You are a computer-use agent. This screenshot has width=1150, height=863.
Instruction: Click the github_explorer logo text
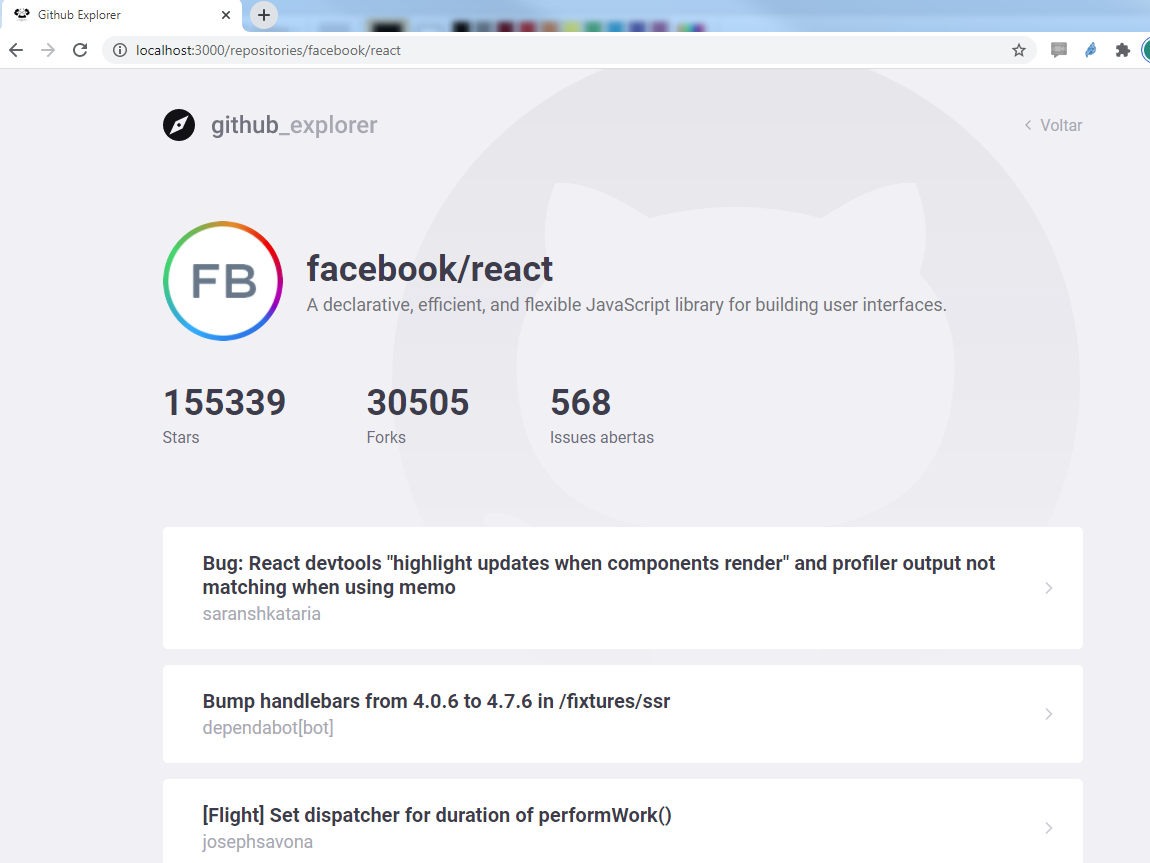[294, 125]
